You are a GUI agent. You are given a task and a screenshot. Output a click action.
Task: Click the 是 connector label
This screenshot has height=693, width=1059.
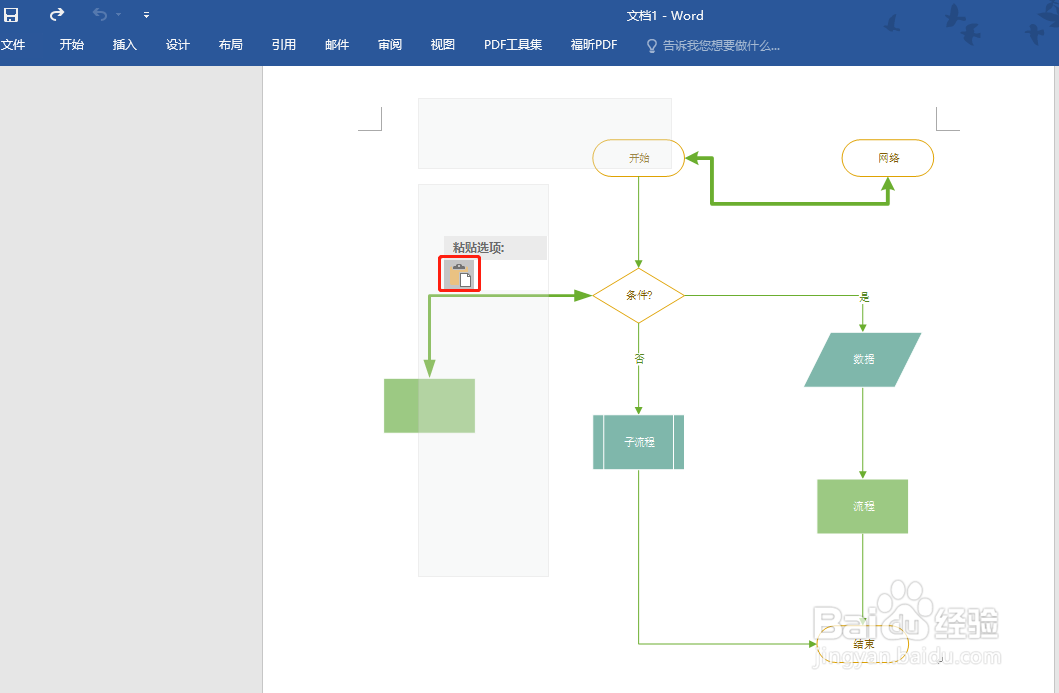click(x=864, y=297)
